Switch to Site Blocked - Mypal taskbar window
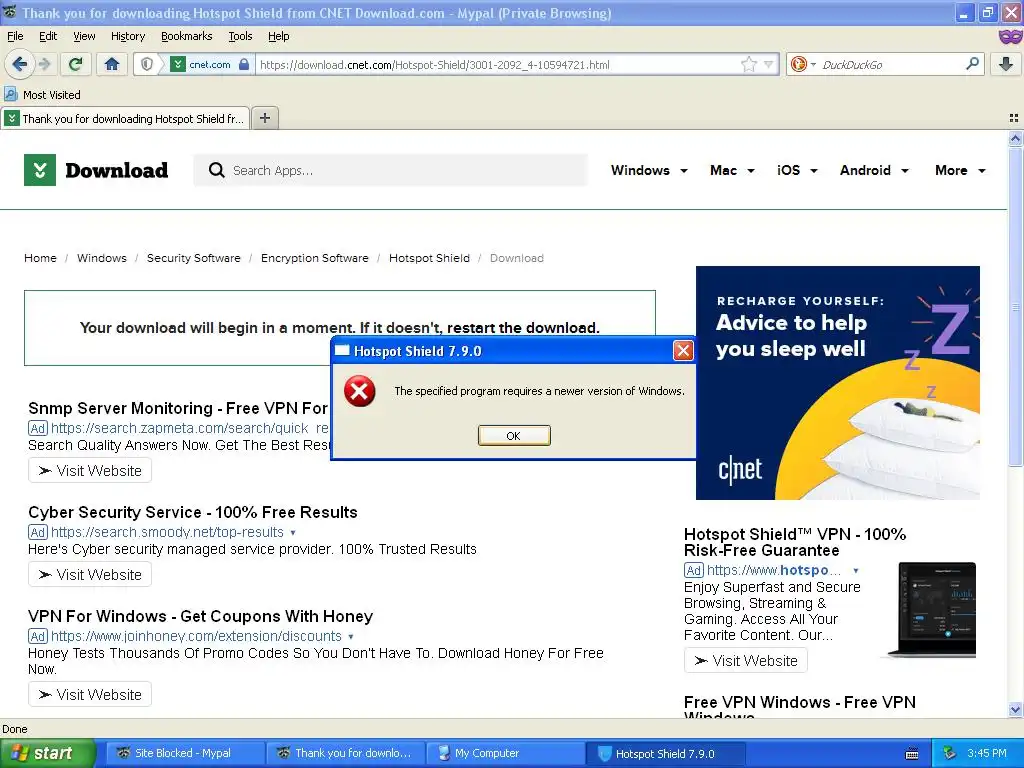Screen dimensions: 1024x768 (185, 753)
